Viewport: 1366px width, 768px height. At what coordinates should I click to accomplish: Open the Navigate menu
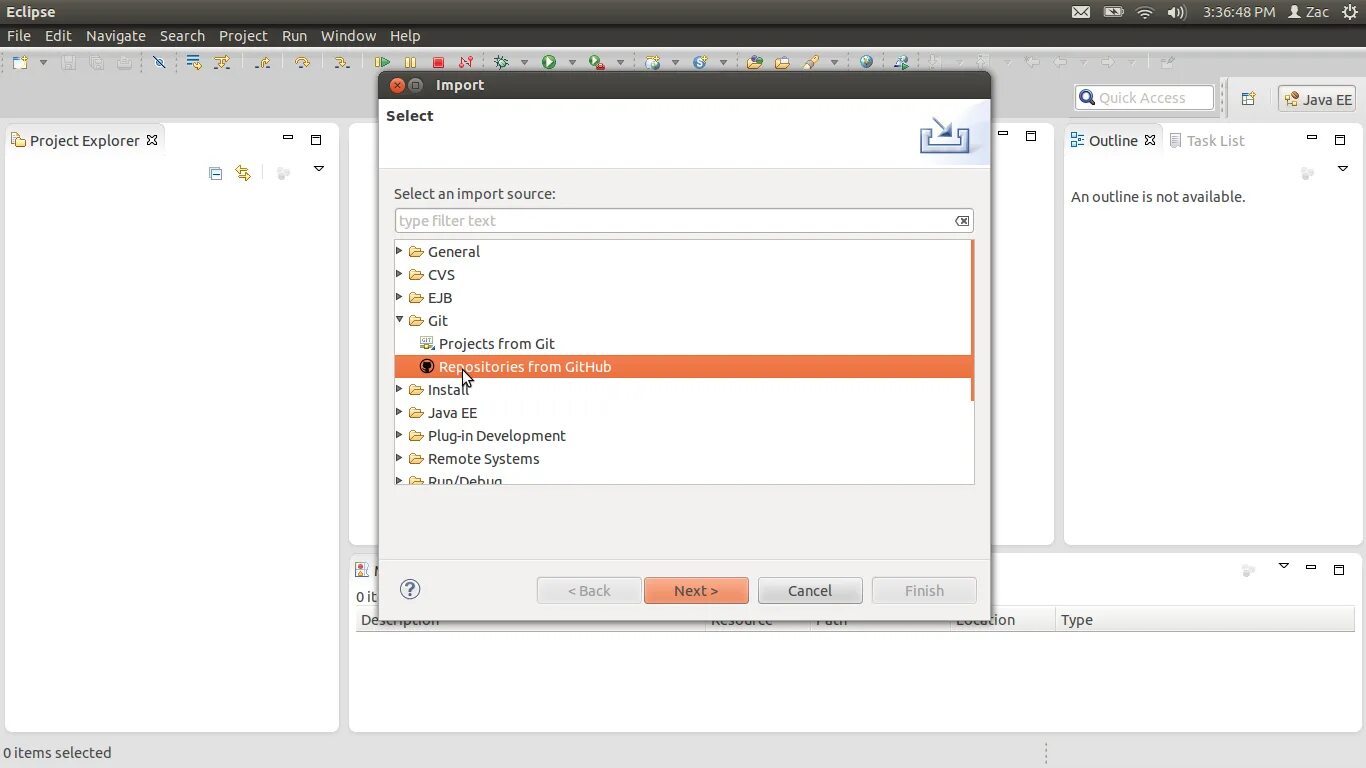coord(115,35)
